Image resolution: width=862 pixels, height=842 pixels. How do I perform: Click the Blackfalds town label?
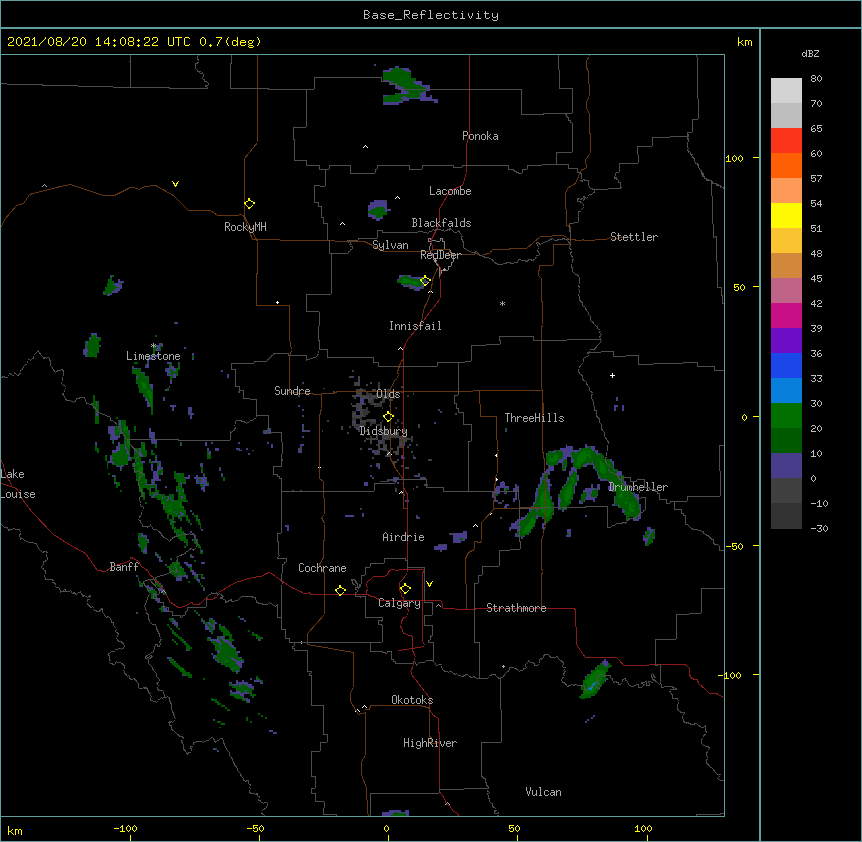pyautogui.click(x=441, y=223)
